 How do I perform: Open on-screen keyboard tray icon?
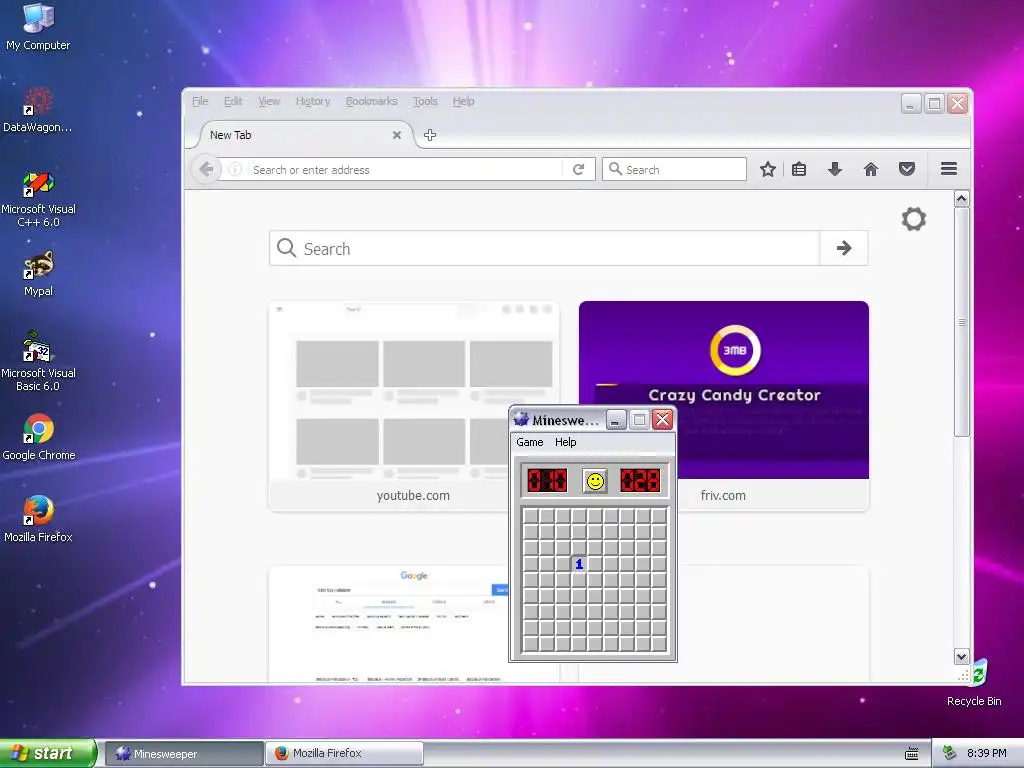[x=912, y=754]
